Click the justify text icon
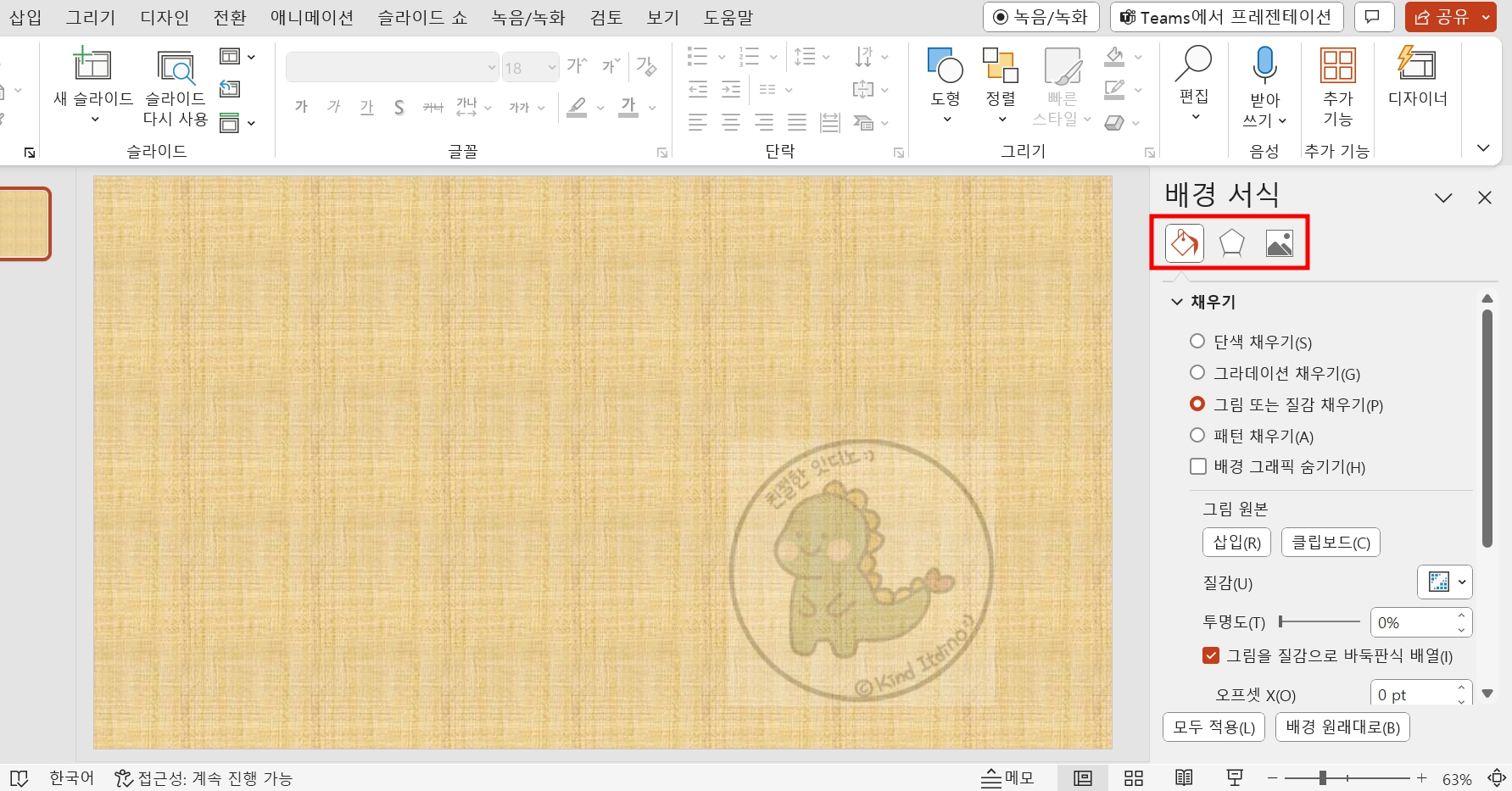Image resolution: width=1512 pixels, height=791 pixels. click(x=797, y=123)
